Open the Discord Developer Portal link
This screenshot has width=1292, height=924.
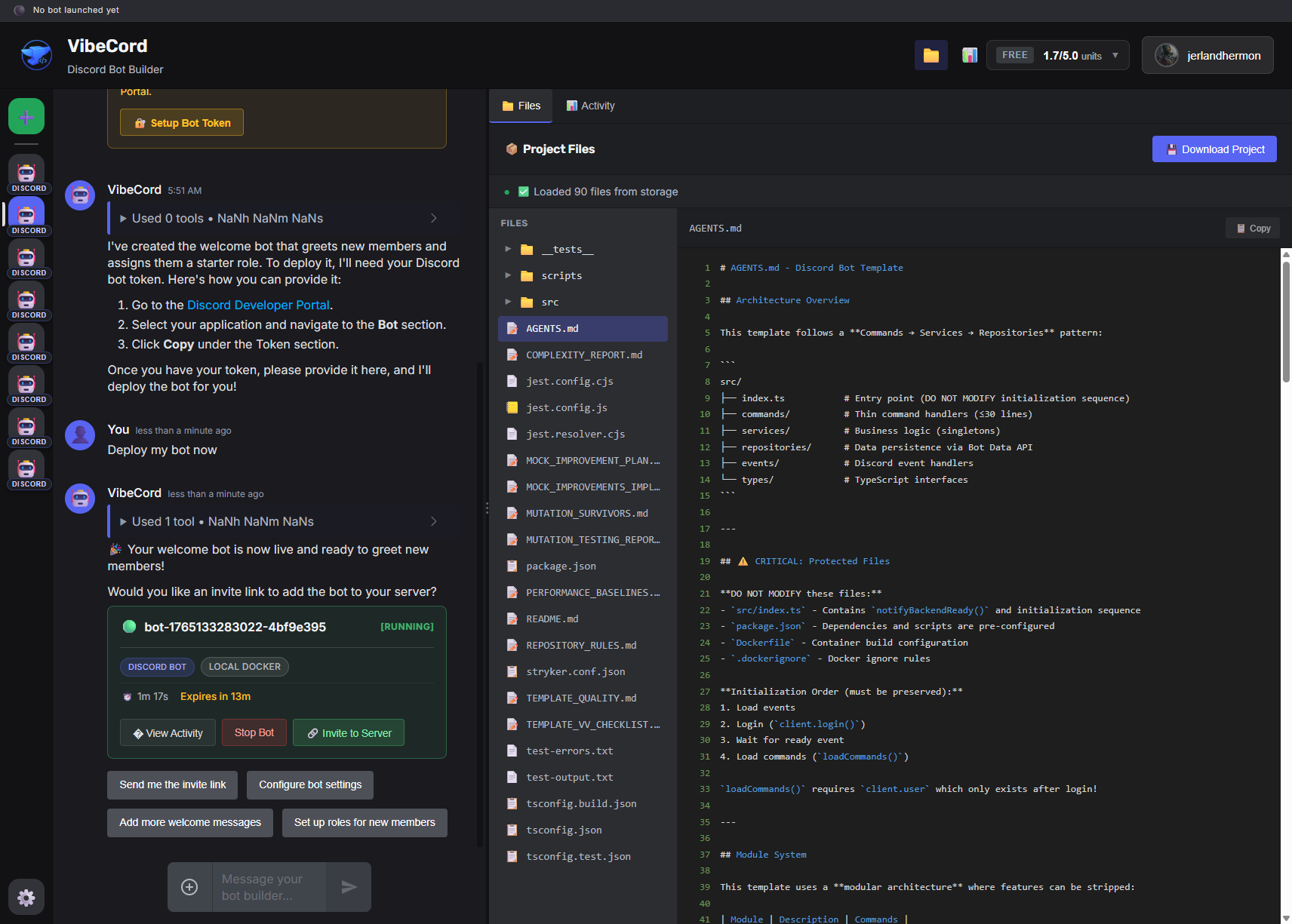258,305
